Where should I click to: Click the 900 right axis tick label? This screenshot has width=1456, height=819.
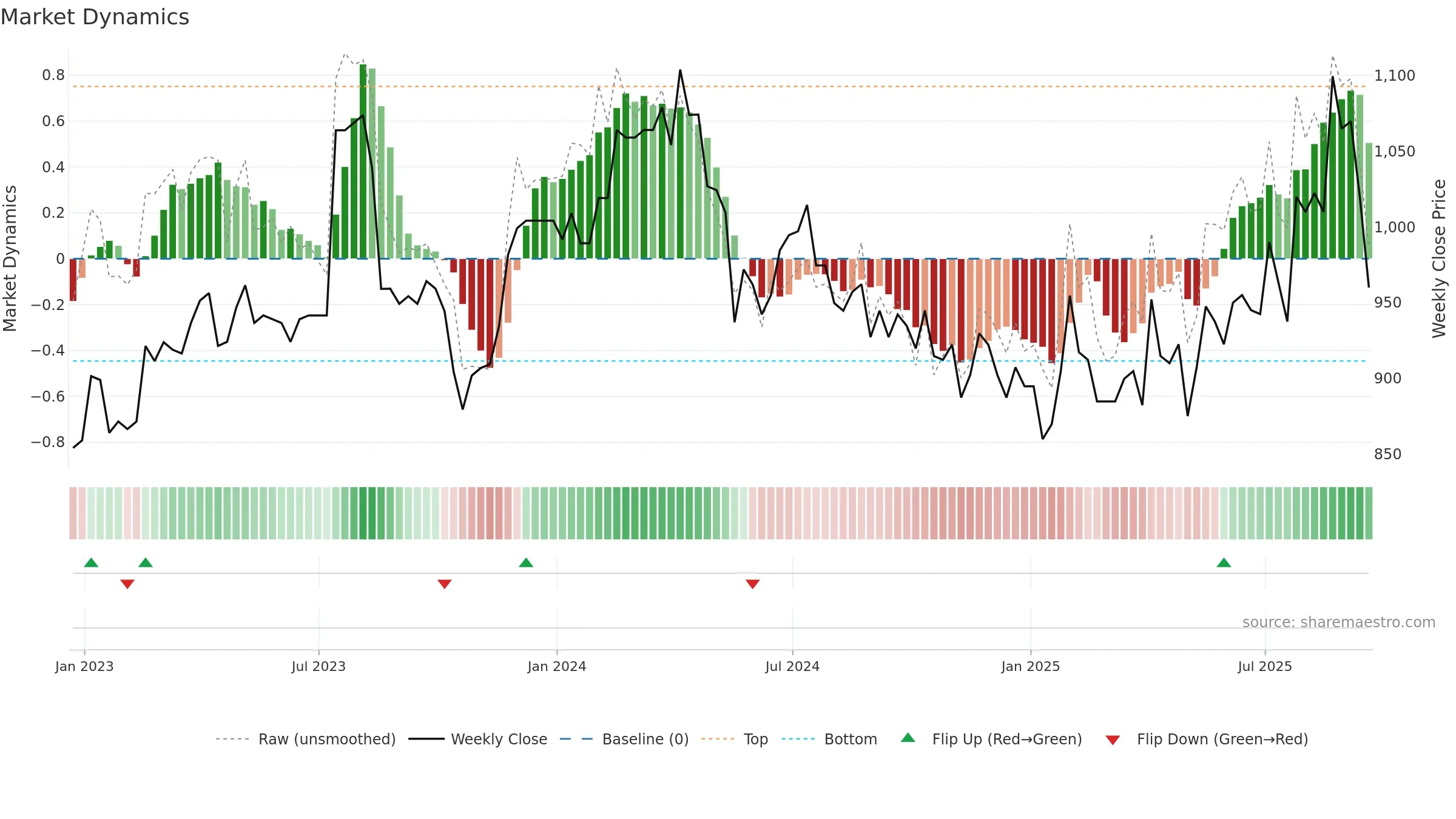(1387, 378)
